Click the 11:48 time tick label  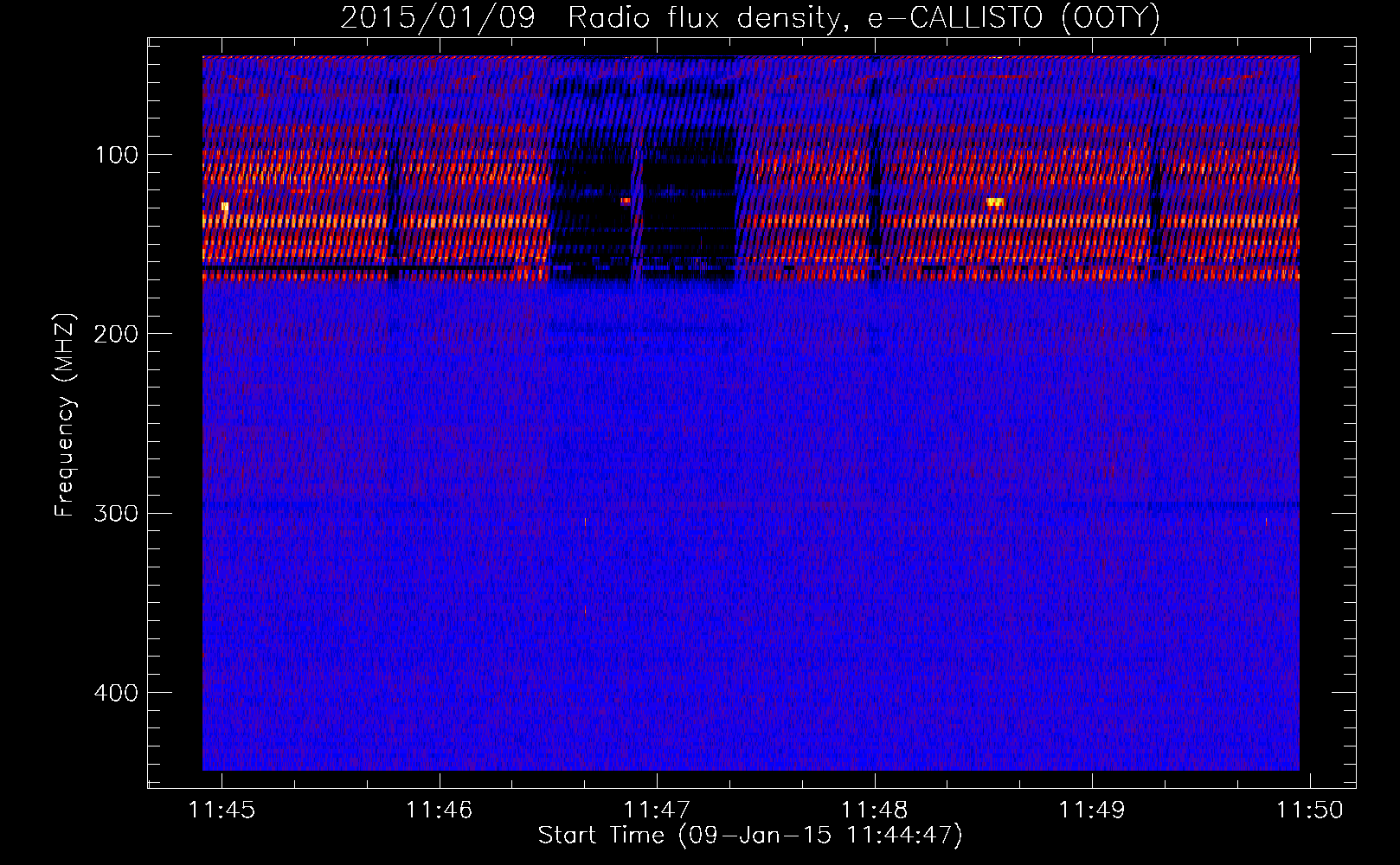[x=875, y=810]
